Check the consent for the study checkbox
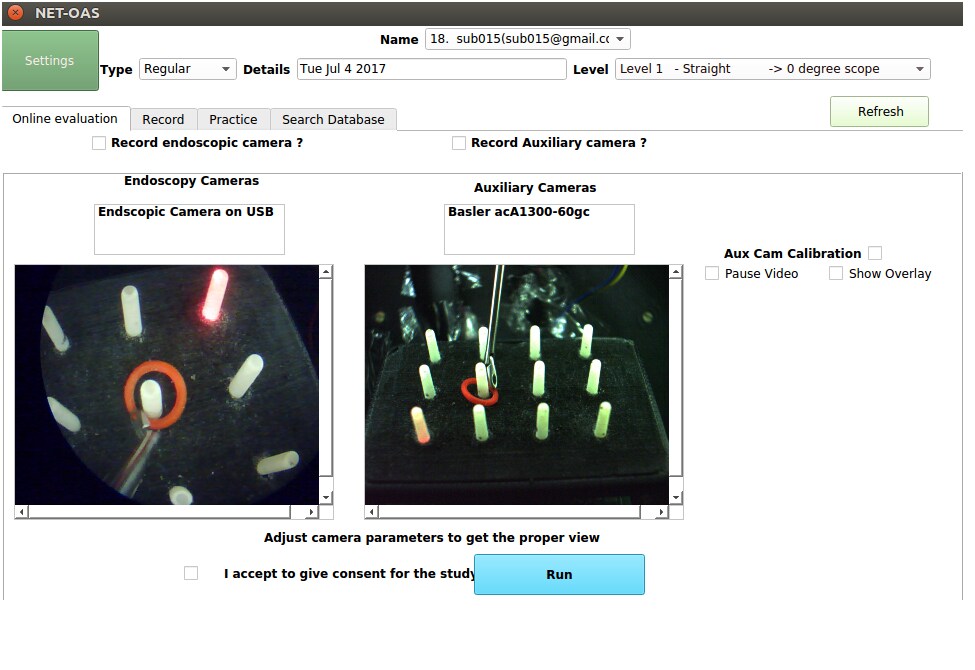This screenshot has width=975, height=670. [x=191, y=573]
